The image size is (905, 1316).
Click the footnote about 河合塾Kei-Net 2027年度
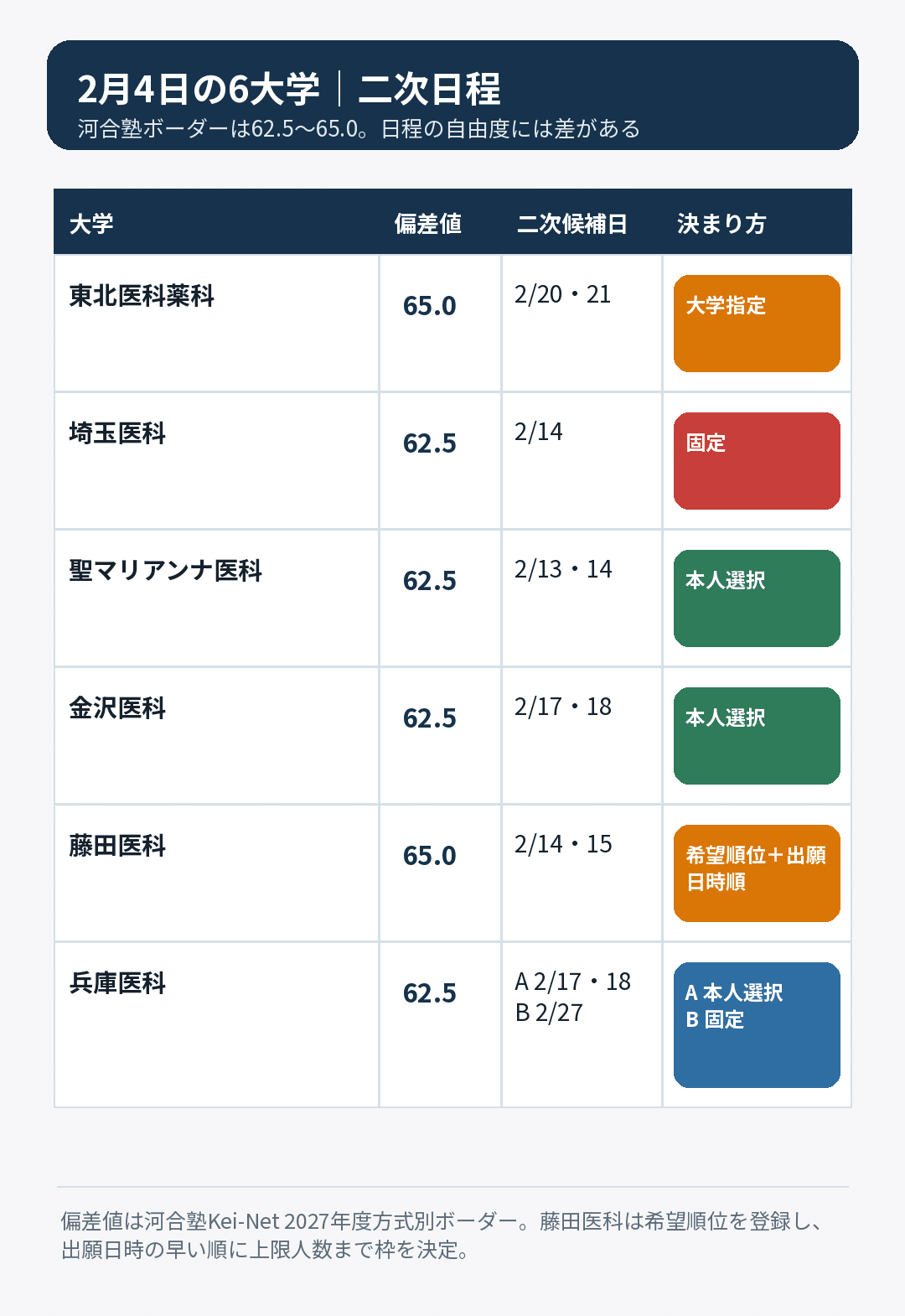pos(444,1236)
